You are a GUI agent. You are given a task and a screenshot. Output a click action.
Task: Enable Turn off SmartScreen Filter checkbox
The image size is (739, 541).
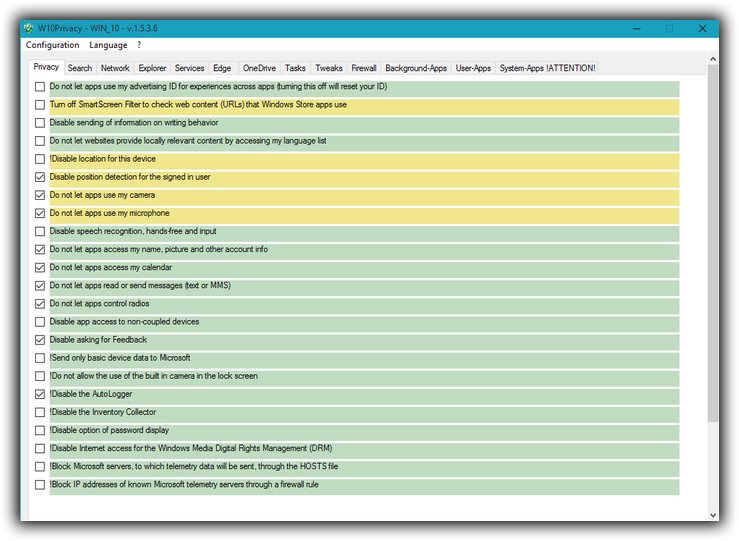(40, 105)
